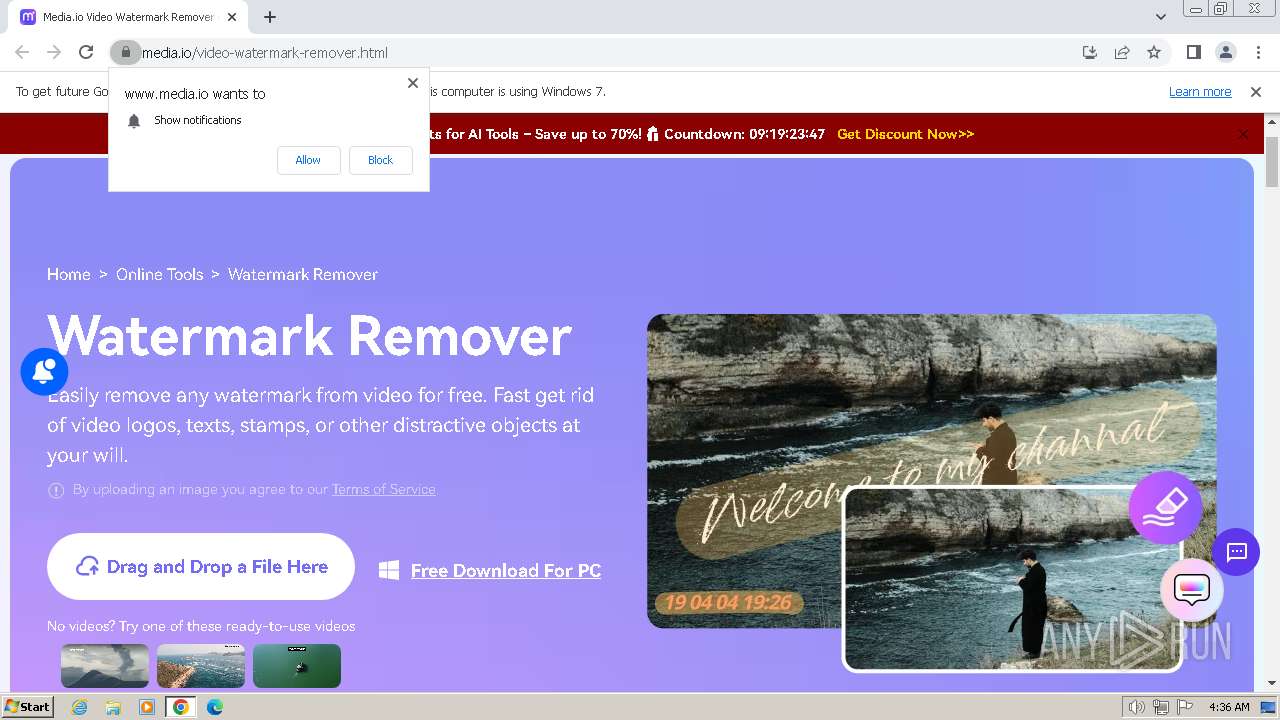The width and height of the screenshot is (1280, 720).
Task: Open pink feedback chat widget
Action: click(x=1192, y=590)
